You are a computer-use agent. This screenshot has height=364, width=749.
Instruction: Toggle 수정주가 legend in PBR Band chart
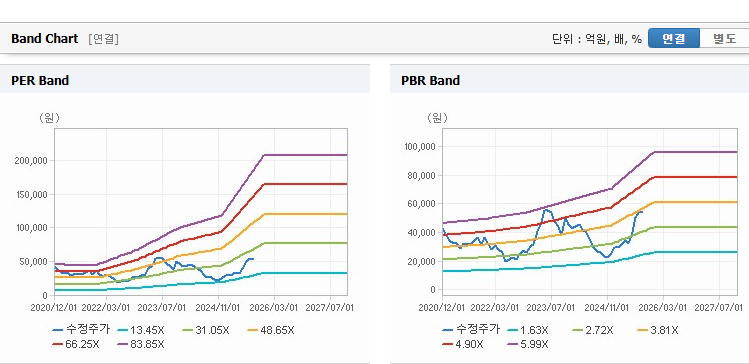471,330
